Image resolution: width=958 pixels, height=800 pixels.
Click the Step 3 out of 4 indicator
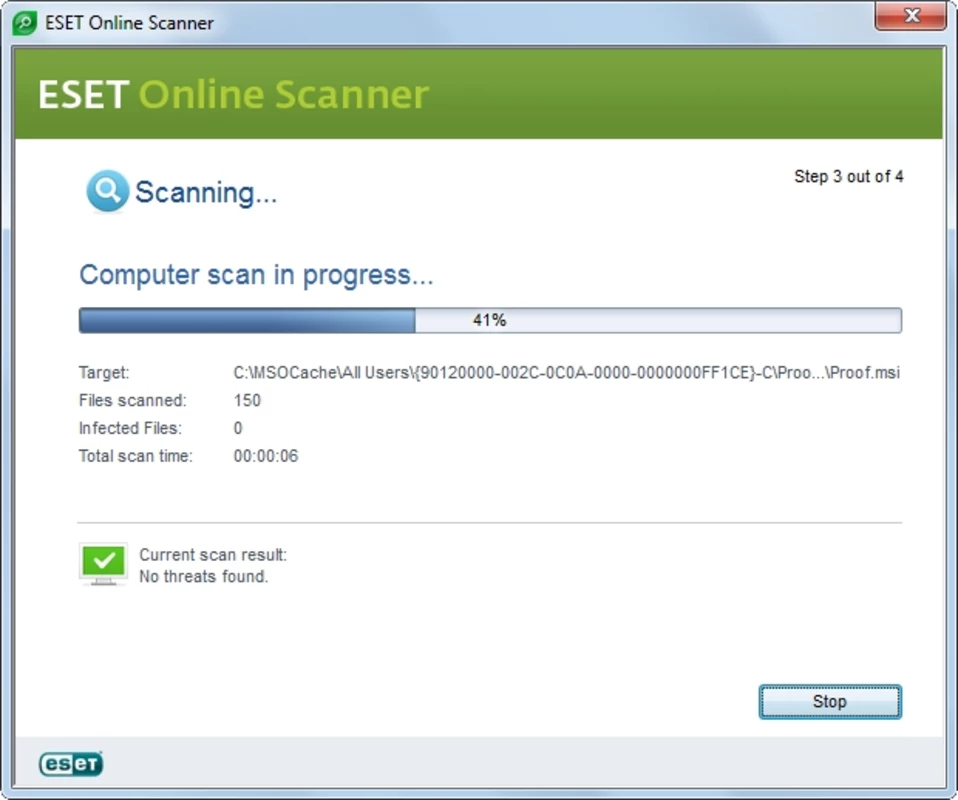pos(848,177)
